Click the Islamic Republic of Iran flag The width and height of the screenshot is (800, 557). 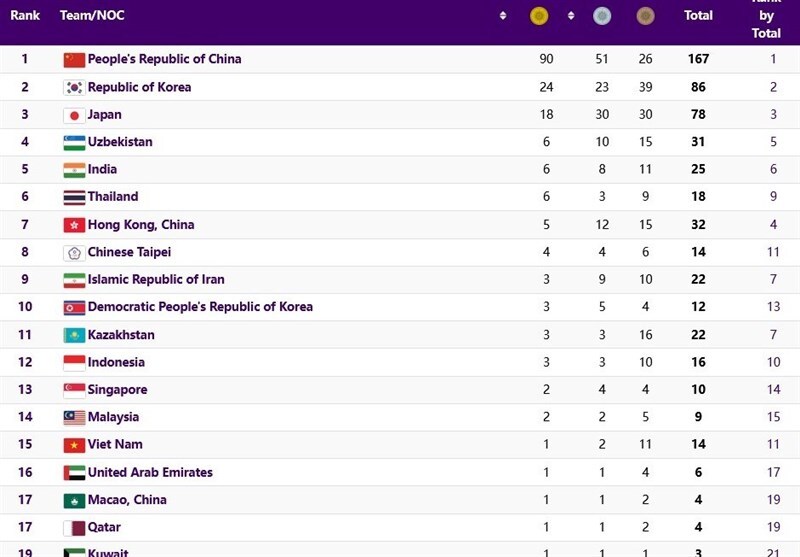(74, 280)
